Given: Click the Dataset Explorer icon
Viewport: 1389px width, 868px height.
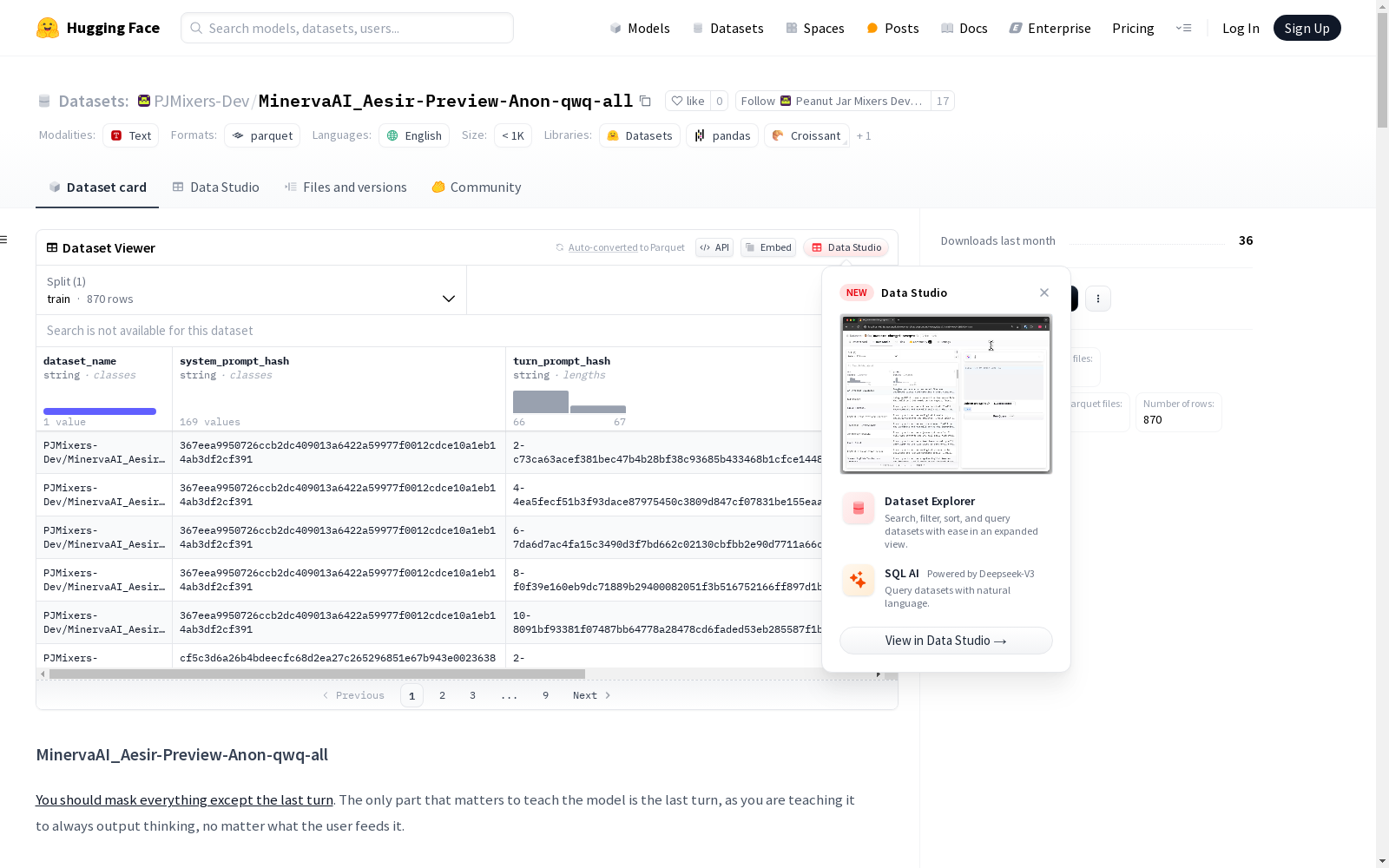Looking at the screenshot, I should (x=858, y=509).
